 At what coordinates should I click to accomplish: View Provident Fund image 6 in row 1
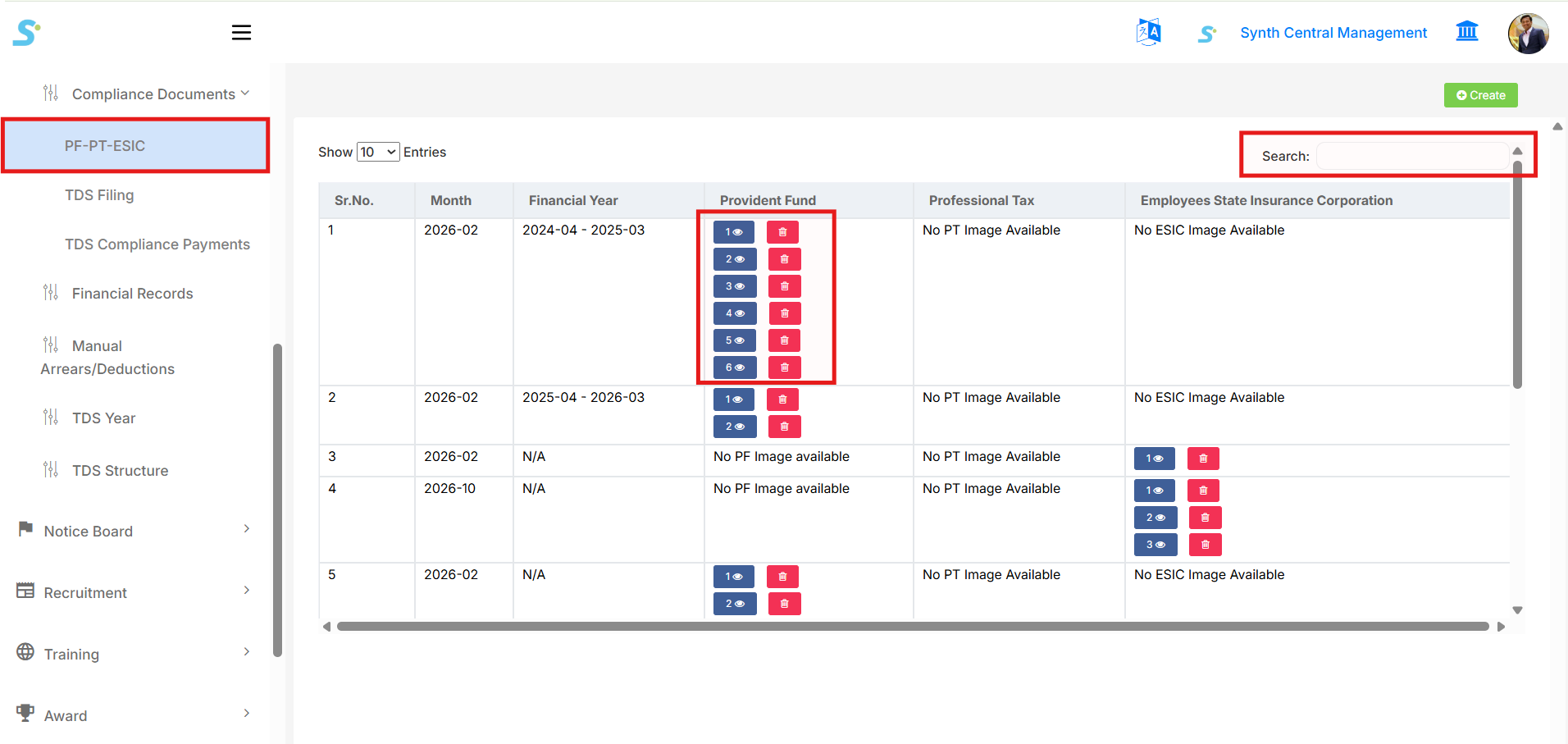[x=734, y=367]
